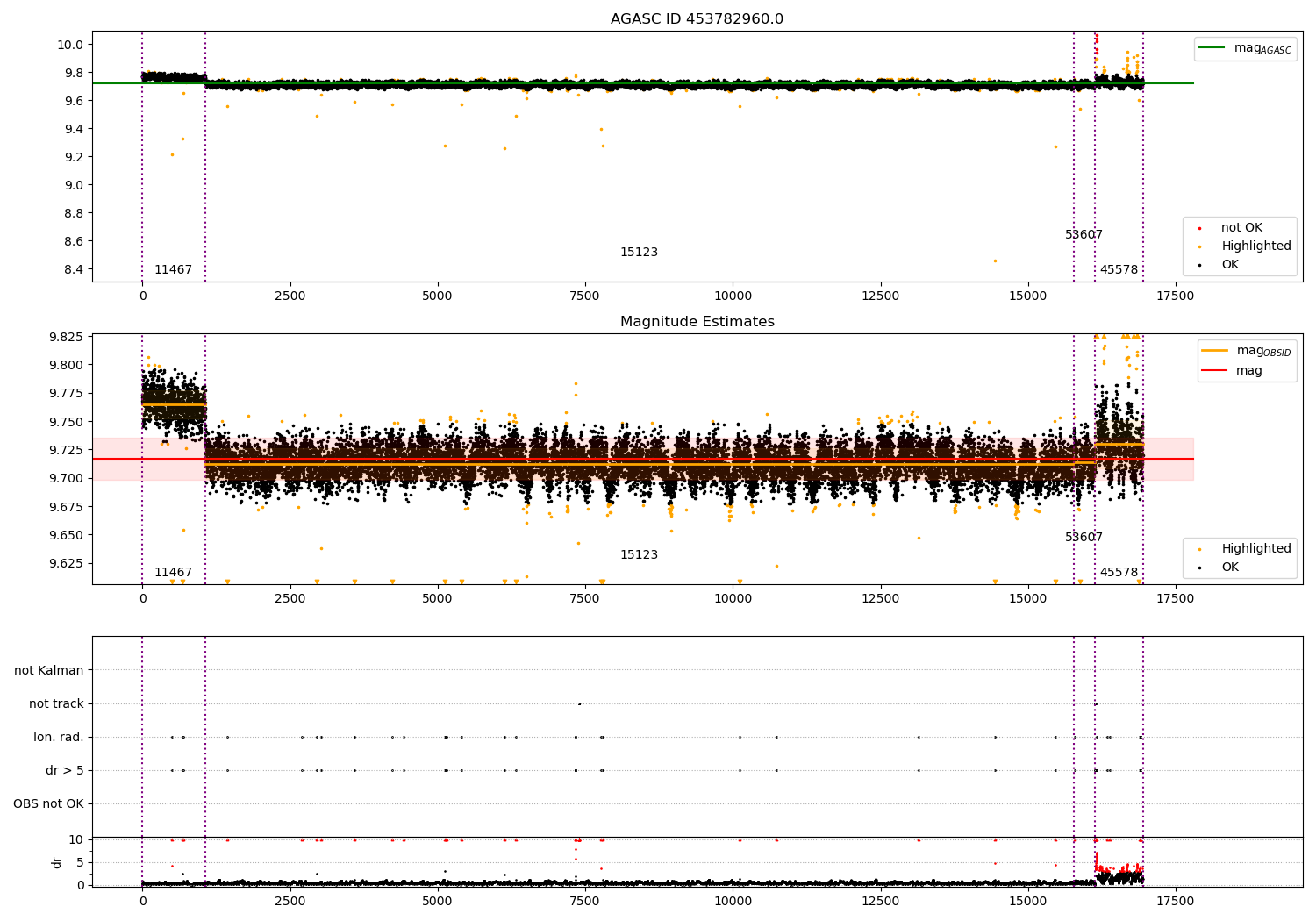Click 'OK' legend entry in middle plot
The height and width of the screenshot is (921, 1316).
(x=1219, y=568)
